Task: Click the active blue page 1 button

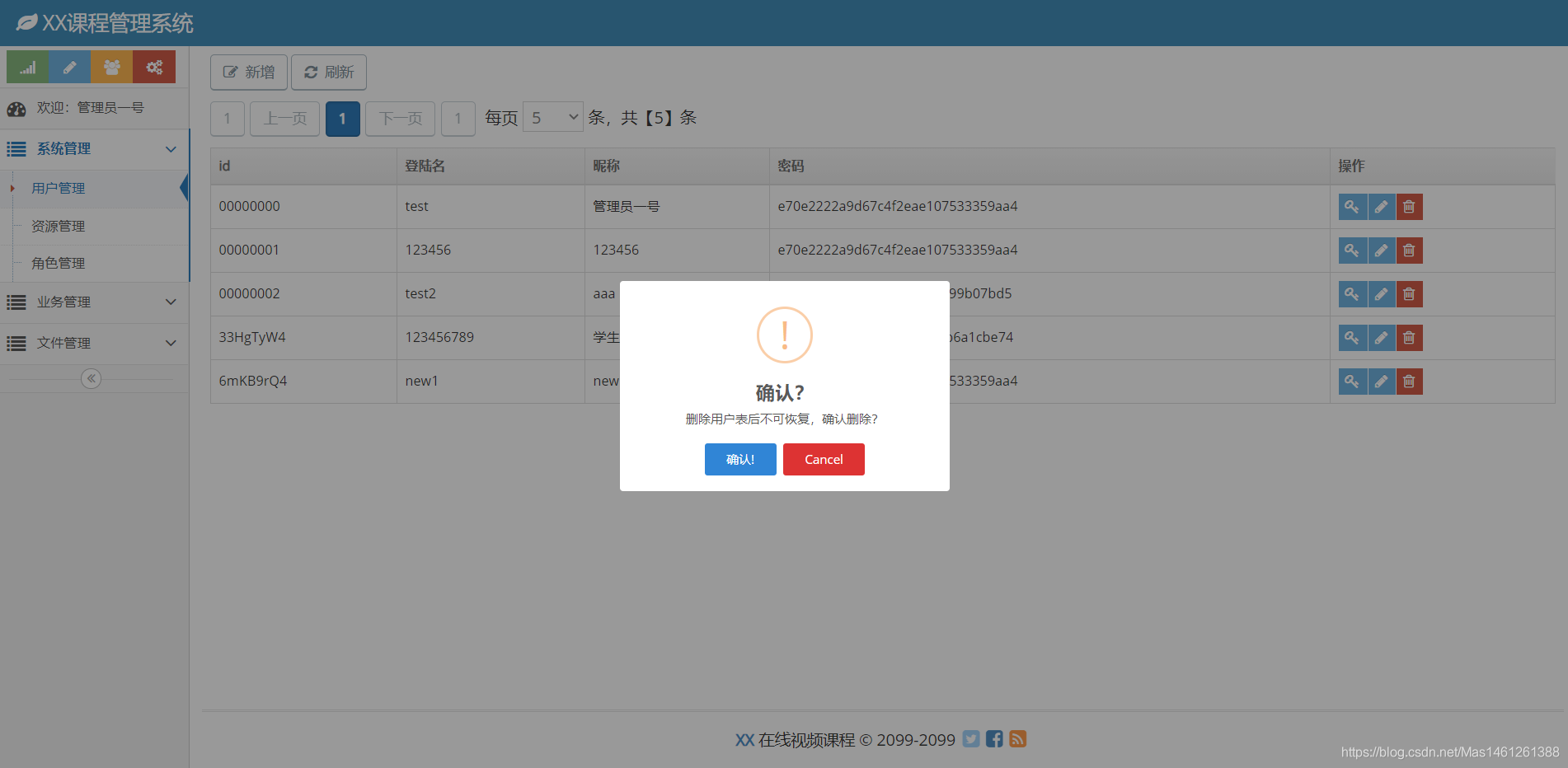Action: [x=343, y=119]
